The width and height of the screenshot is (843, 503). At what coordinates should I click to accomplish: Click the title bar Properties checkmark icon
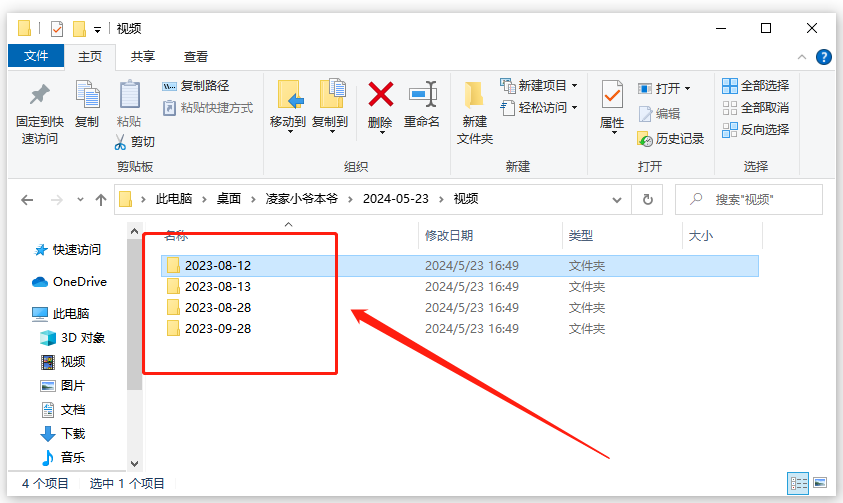(x=57, y=28)
